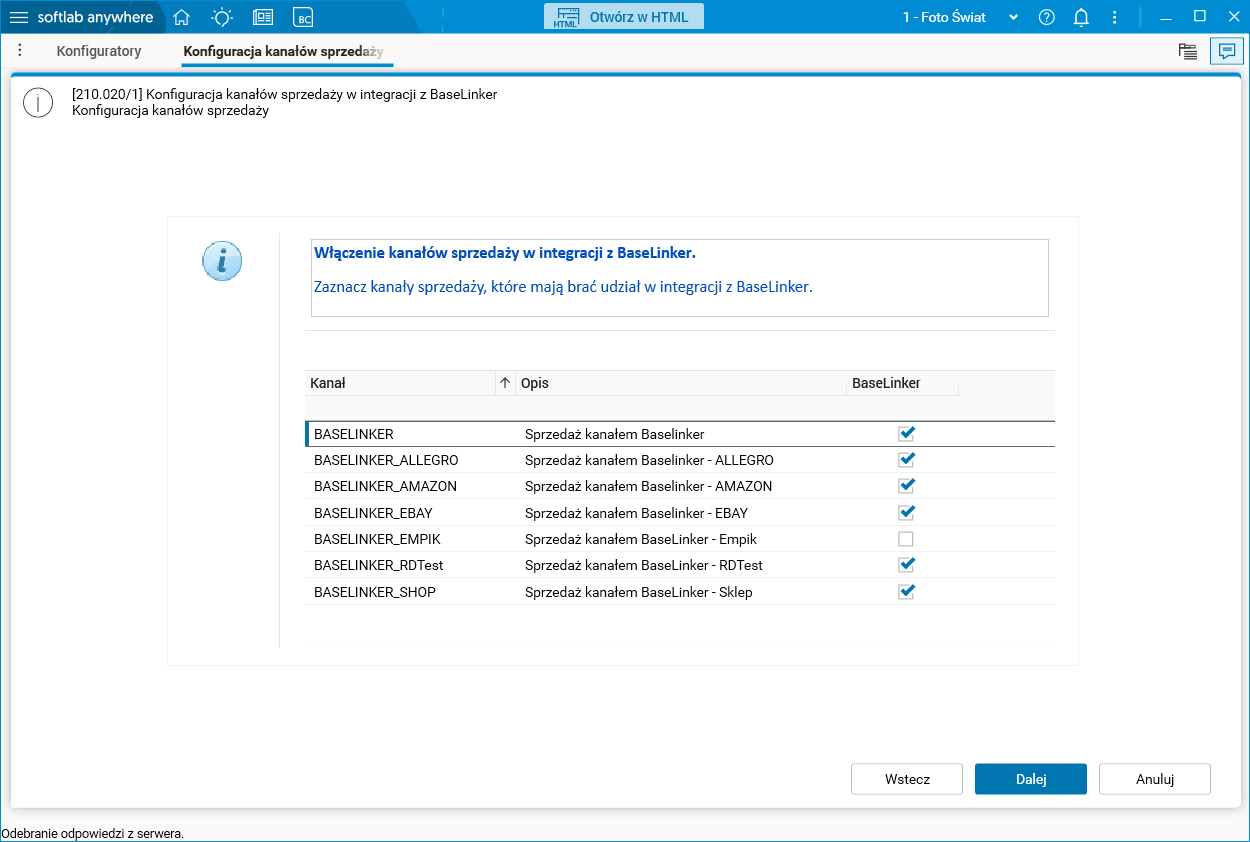Toggle the chat comments panel icon
The image size is (1250, 842).
point(1226,51)
